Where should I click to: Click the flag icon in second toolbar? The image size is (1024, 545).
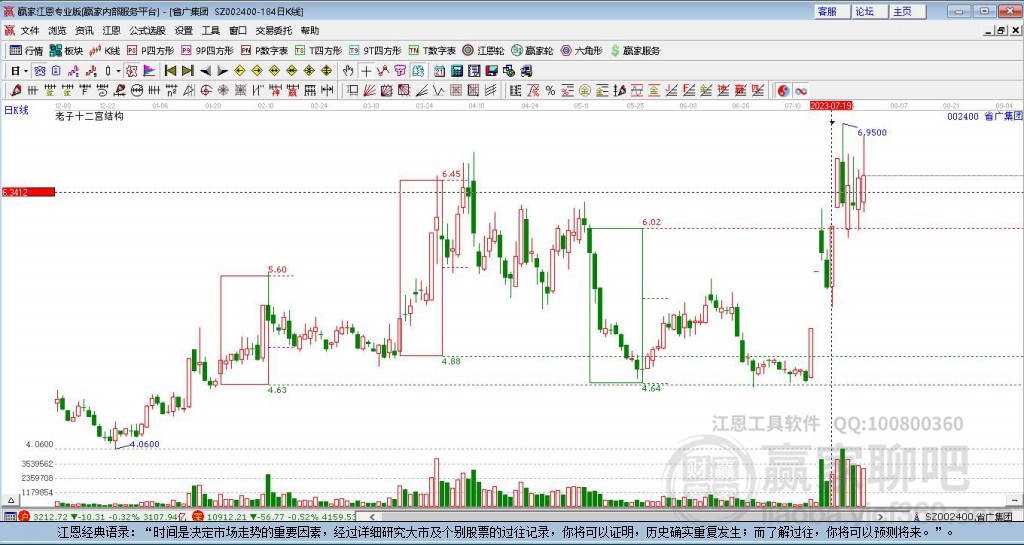click(x=149, y=70)
